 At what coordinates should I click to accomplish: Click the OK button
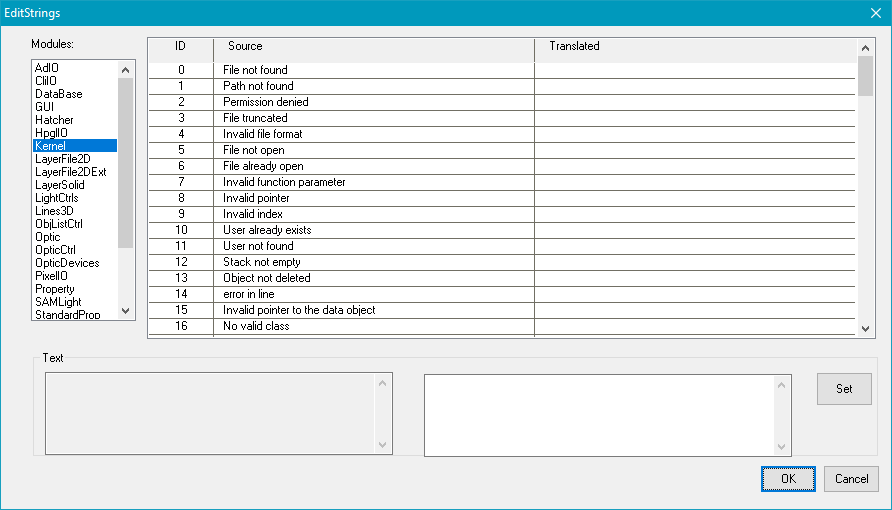pyautogui.click(x=788, y=479)
